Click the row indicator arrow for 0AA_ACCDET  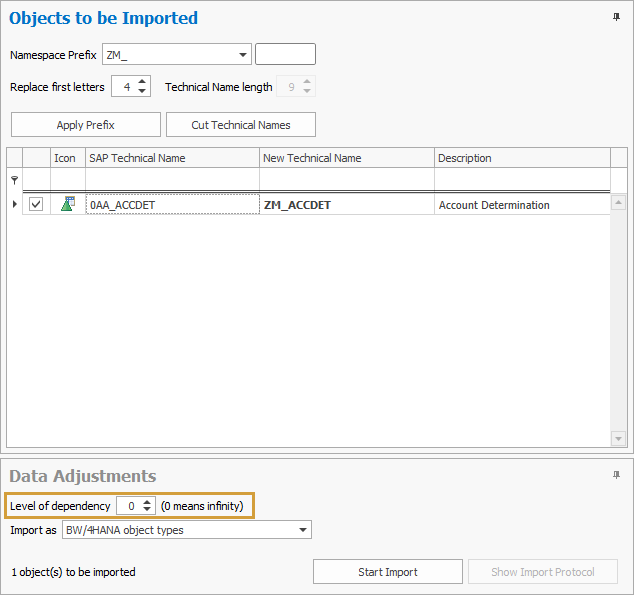click(14, 204)
